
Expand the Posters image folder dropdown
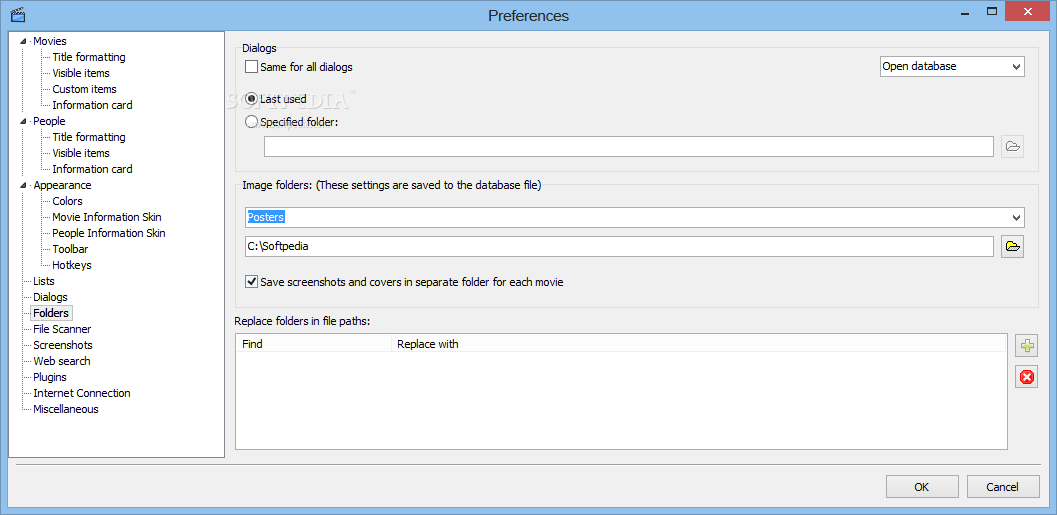[x=1016, y=218]
